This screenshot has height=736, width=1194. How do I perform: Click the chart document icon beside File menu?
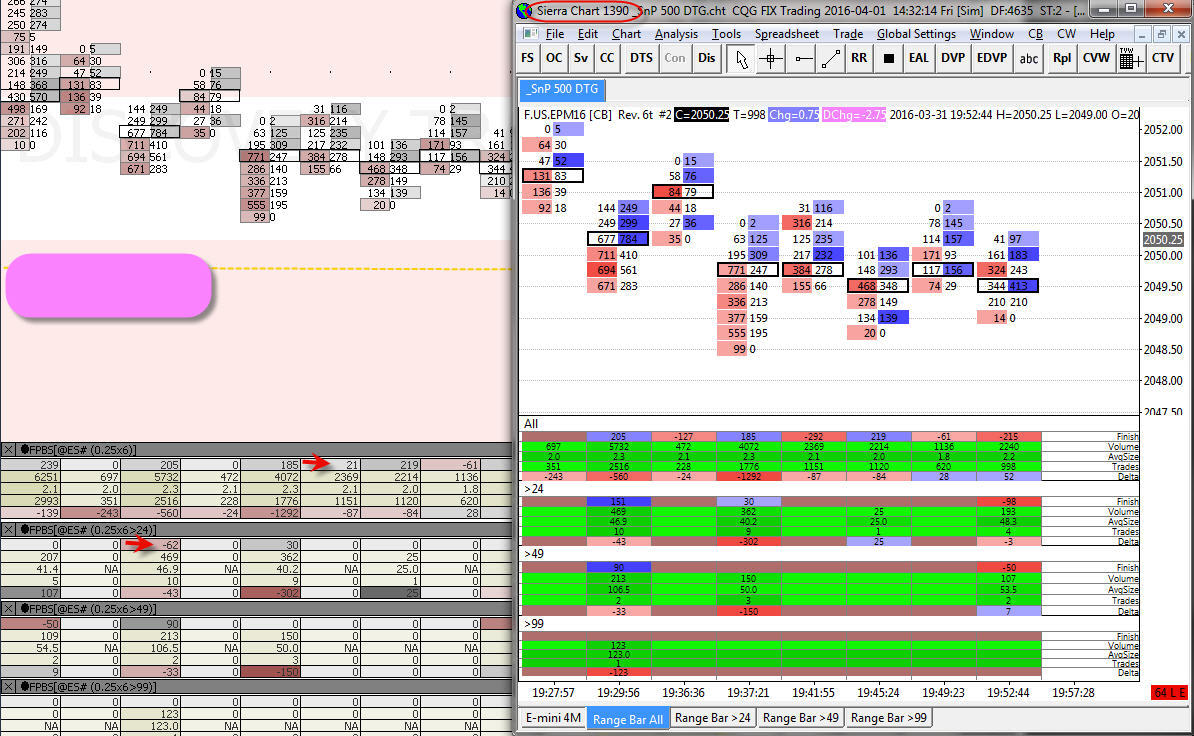531,33
